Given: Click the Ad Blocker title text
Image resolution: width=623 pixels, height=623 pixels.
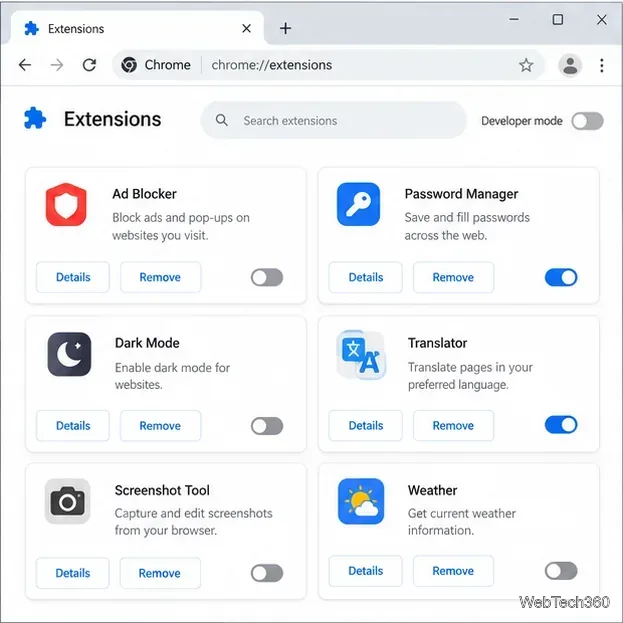Looking at the screenshot, I should click(144, 194).
